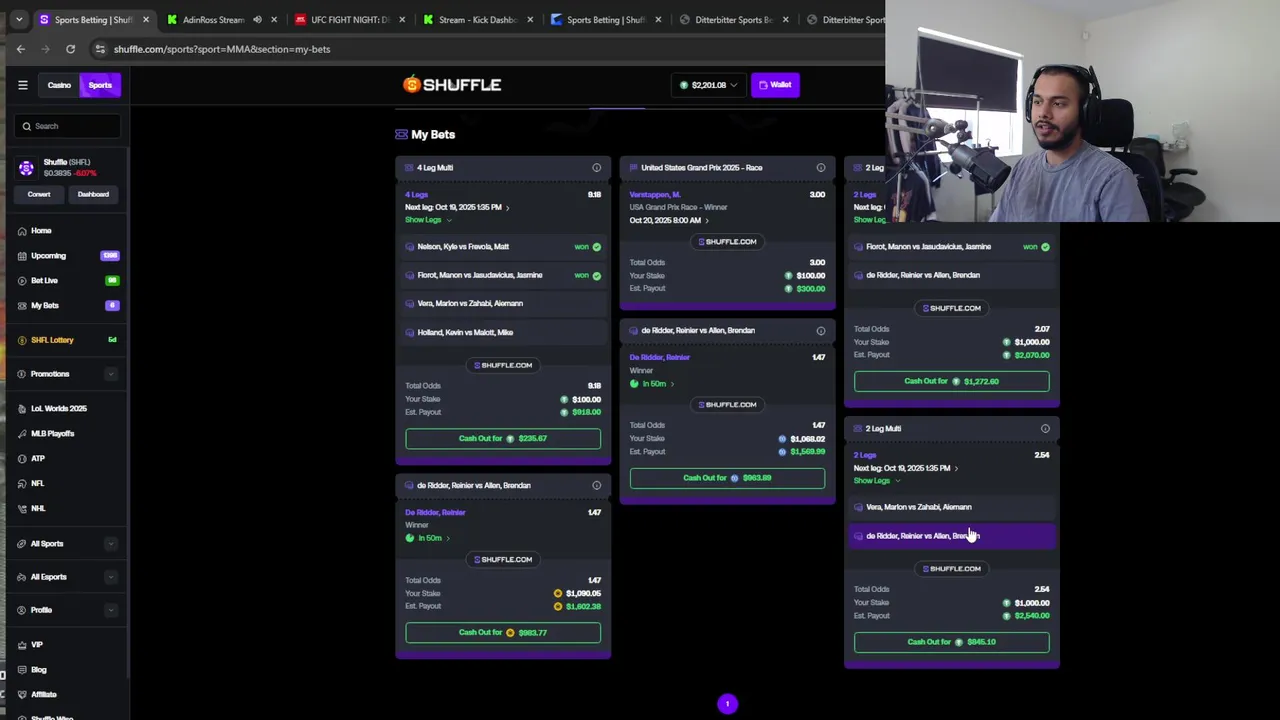Screen dimensions: 1280x720
Task: Toggle Show Legs on 4 Leg Multi card
Action: 427,220
